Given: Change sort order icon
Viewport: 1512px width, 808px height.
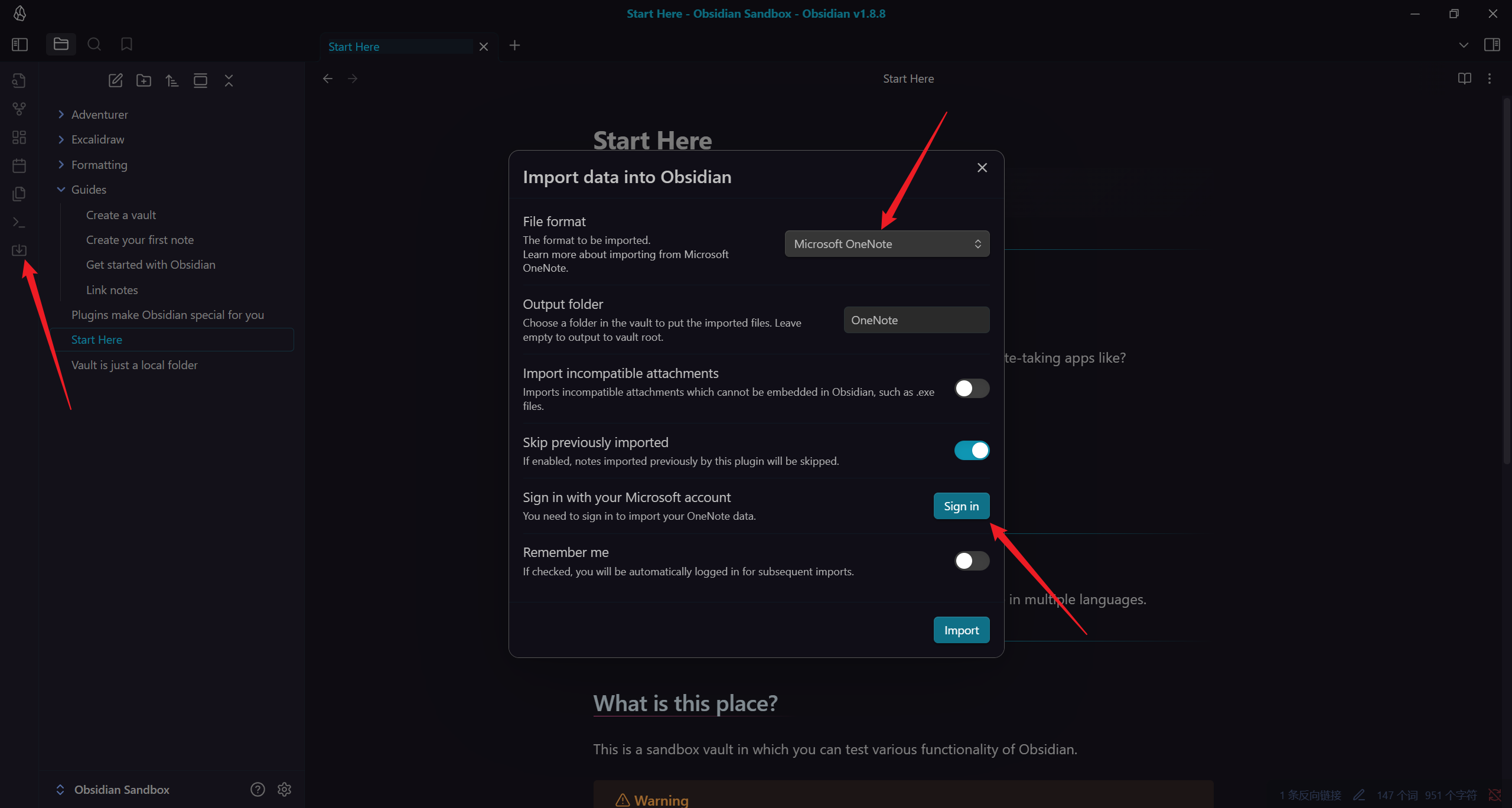Looking at the screenshot, I should [x=172, y=80].
